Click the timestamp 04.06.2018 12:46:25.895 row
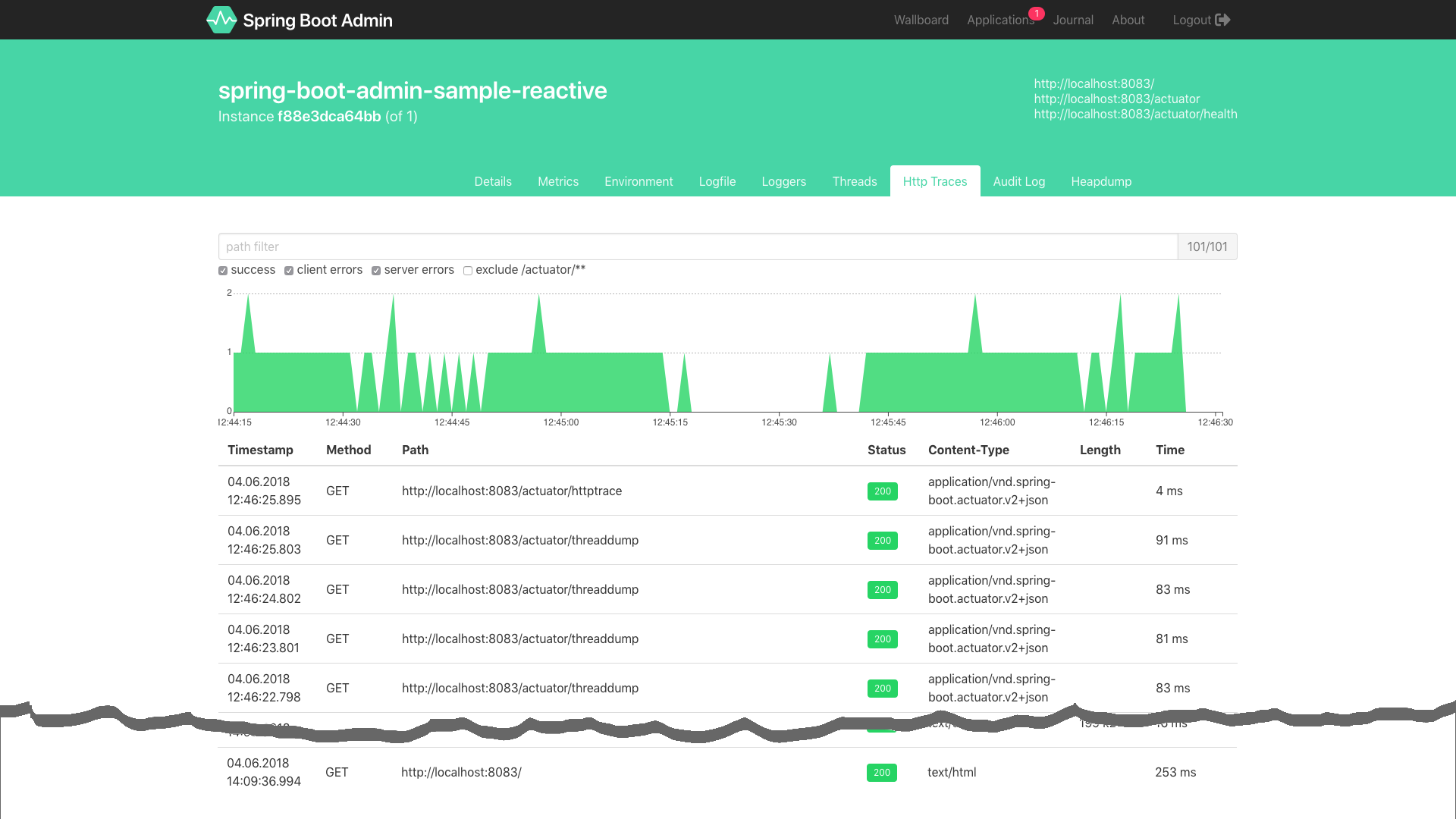 tap(727, 491)
